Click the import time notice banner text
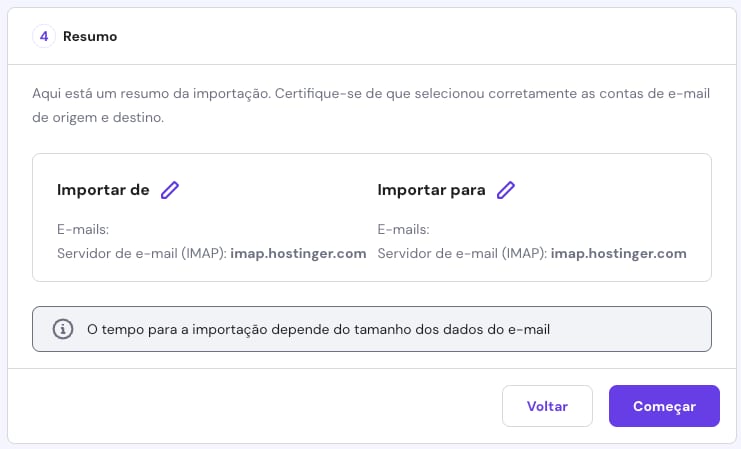741x449 pixels. click(x=318, y=329)
